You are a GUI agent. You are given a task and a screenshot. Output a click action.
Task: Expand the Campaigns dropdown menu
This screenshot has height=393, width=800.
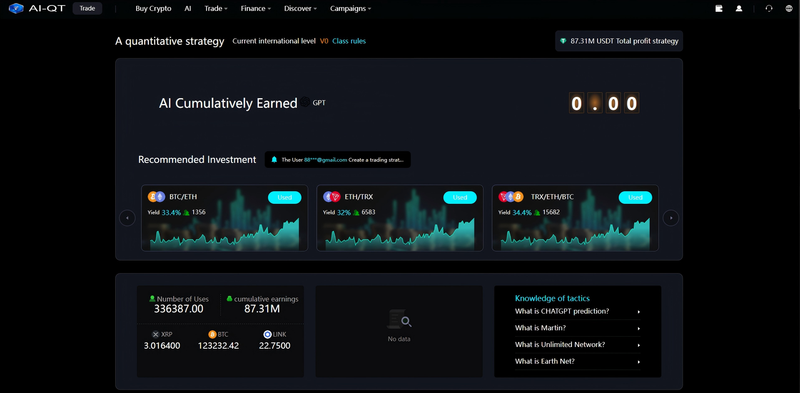point(351,9)
